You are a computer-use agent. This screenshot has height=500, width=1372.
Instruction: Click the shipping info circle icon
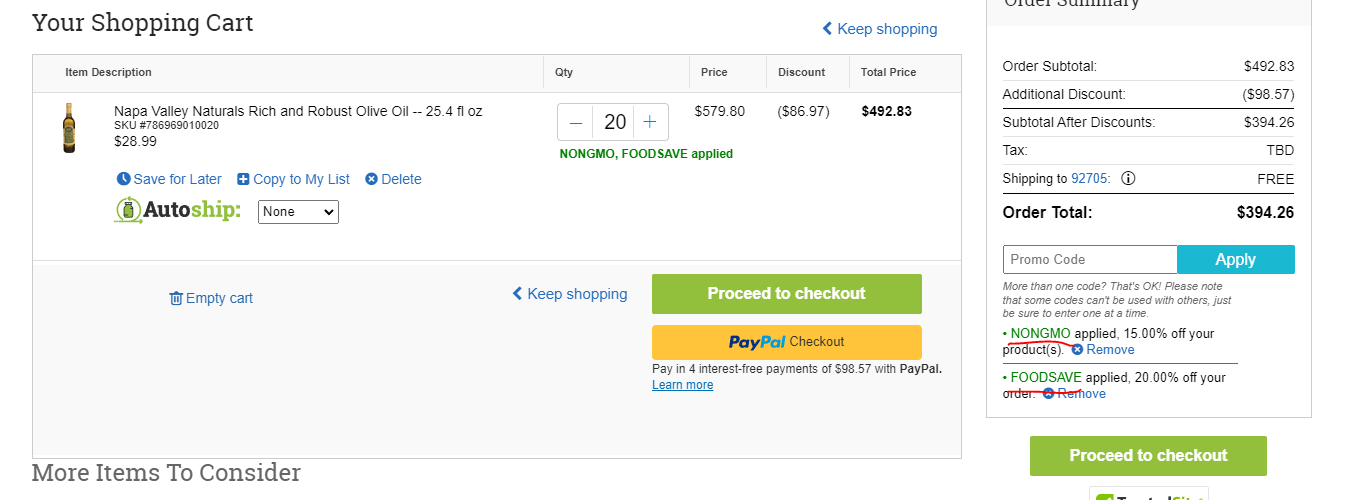pyautogui.click(x=1128, y=179)
